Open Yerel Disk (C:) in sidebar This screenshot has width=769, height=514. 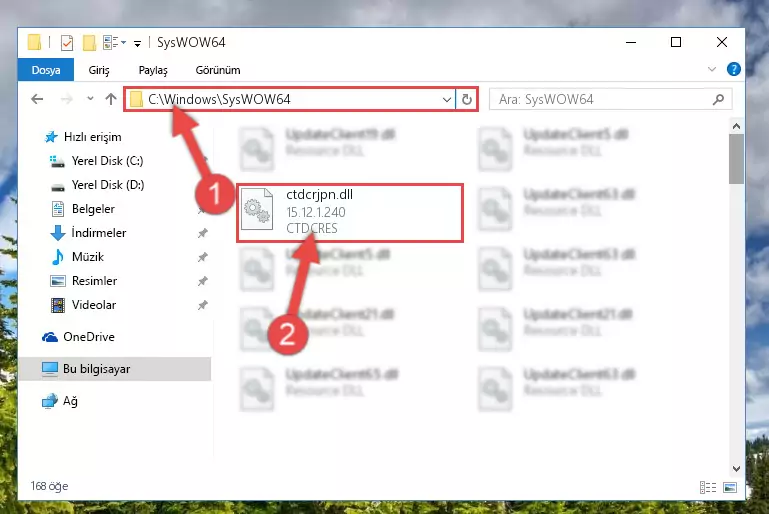click(97, 161)
